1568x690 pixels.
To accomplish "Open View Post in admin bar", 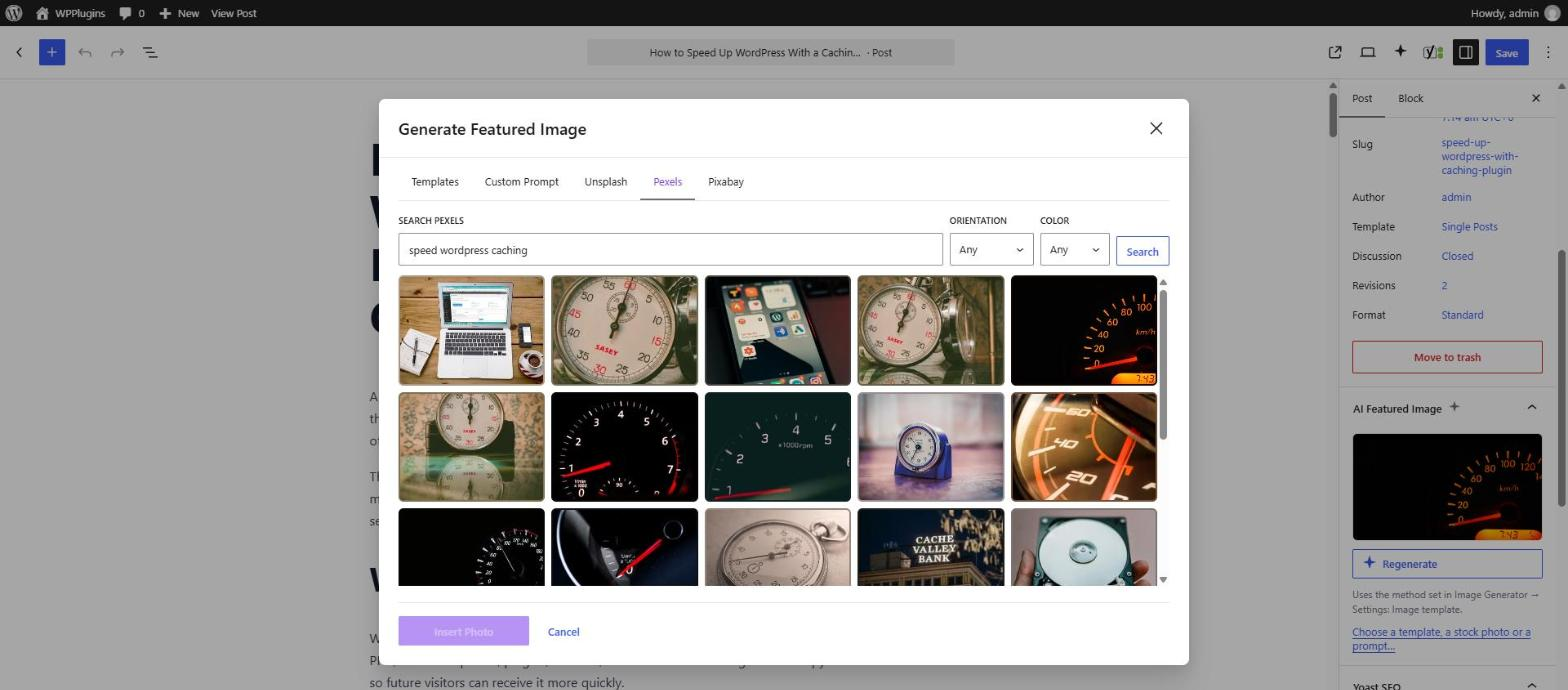I will (x=233, y=13).
